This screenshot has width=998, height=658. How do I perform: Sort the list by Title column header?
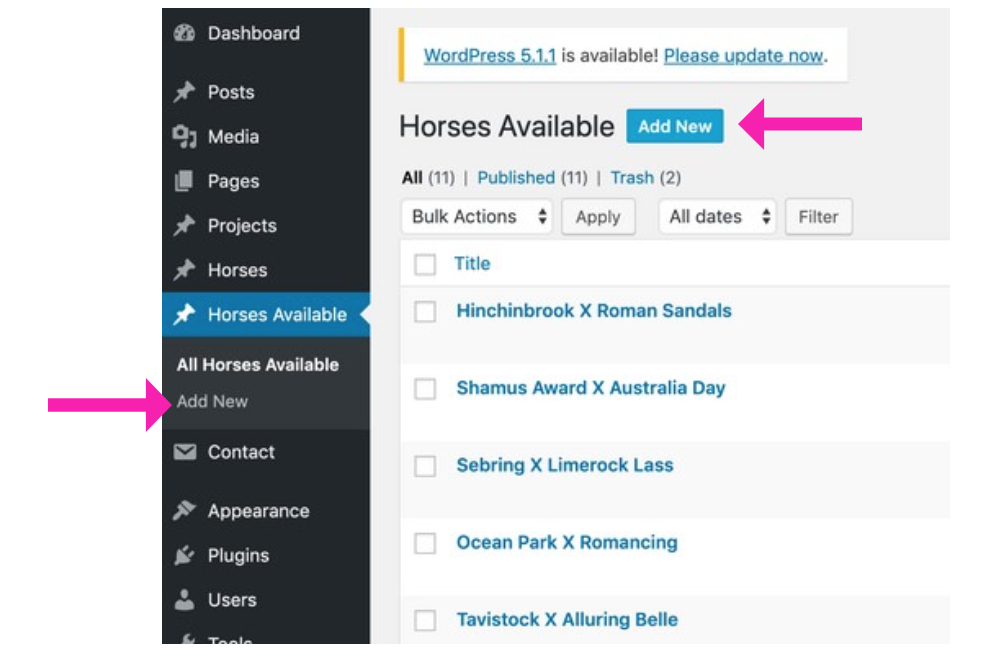click(472, 264)
